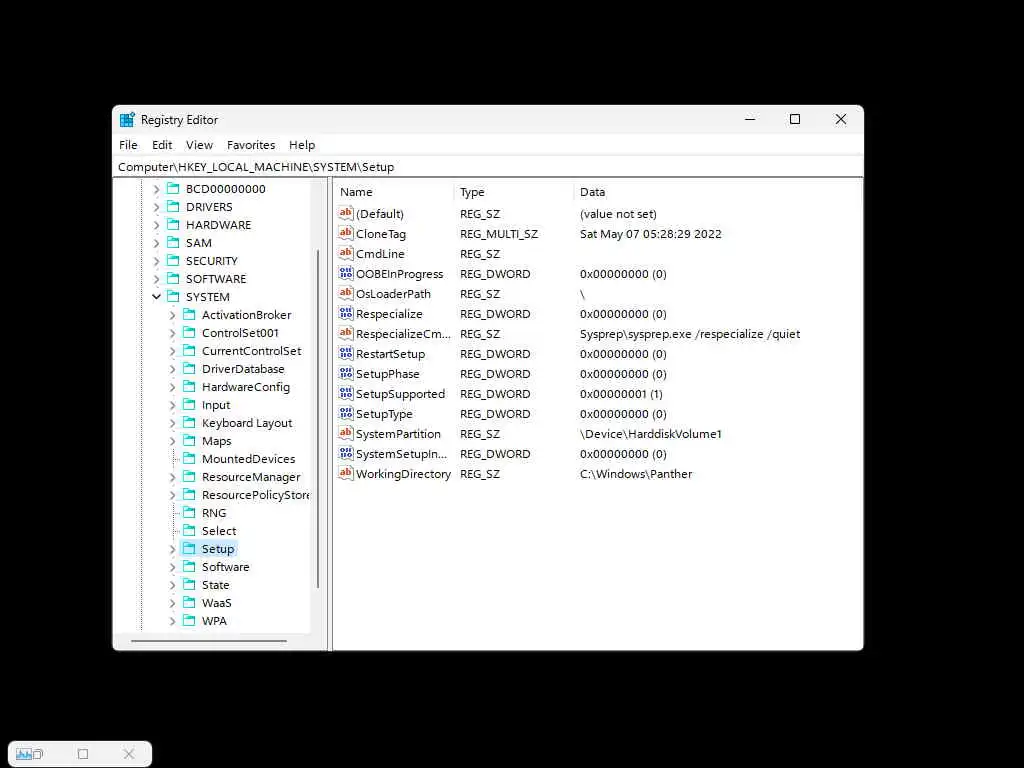Open the Help menu
1024x768 pixels.
tap(302, 145)
